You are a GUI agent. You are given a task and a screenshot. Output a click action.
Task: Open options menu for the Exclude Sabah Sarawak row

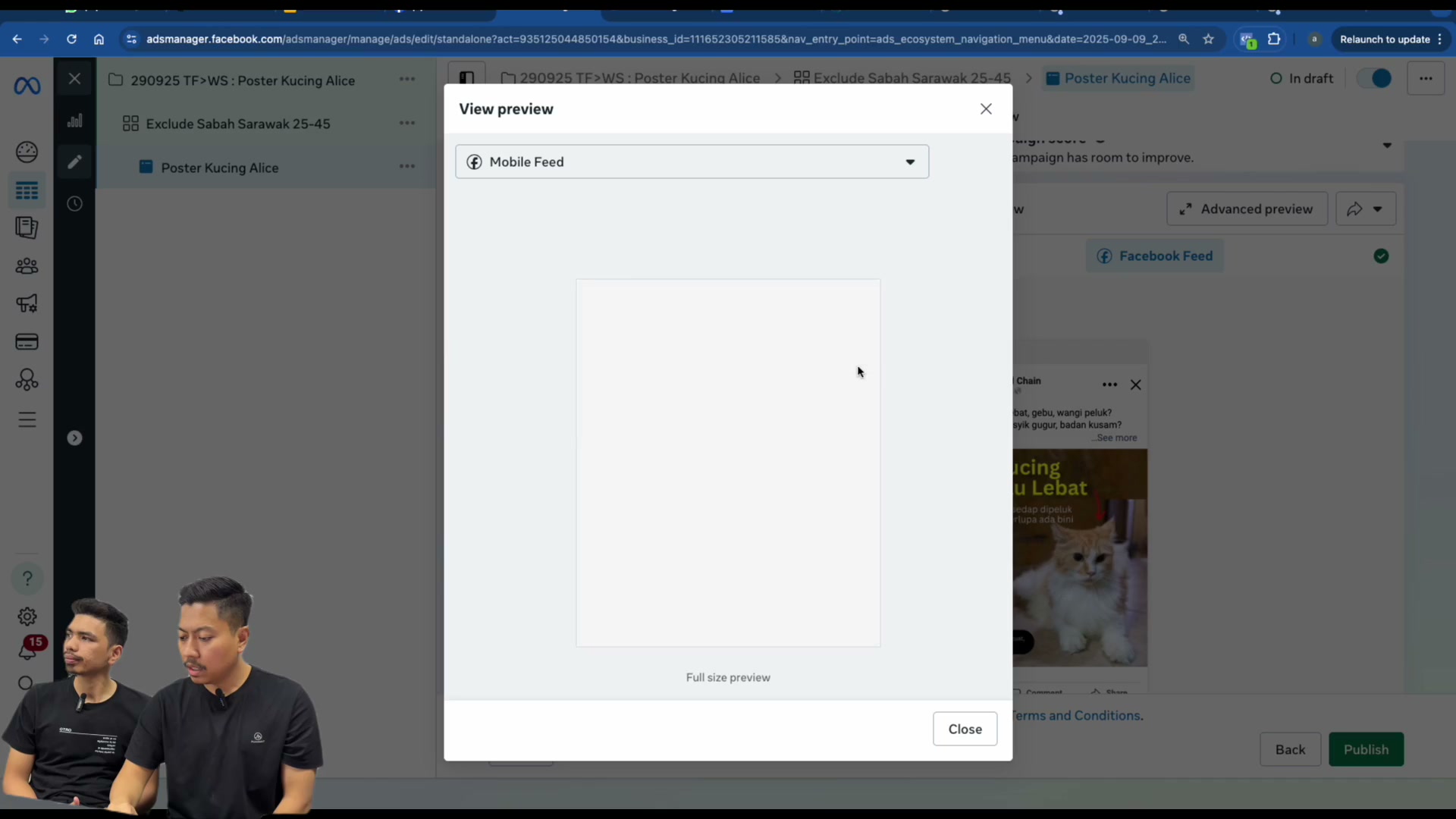407,123
